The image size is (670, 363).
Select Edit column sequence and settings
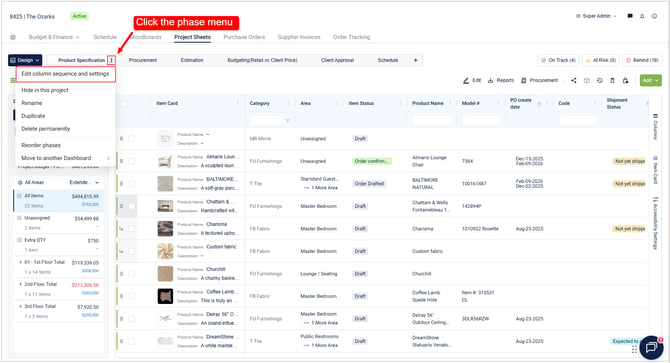(65, 74)
